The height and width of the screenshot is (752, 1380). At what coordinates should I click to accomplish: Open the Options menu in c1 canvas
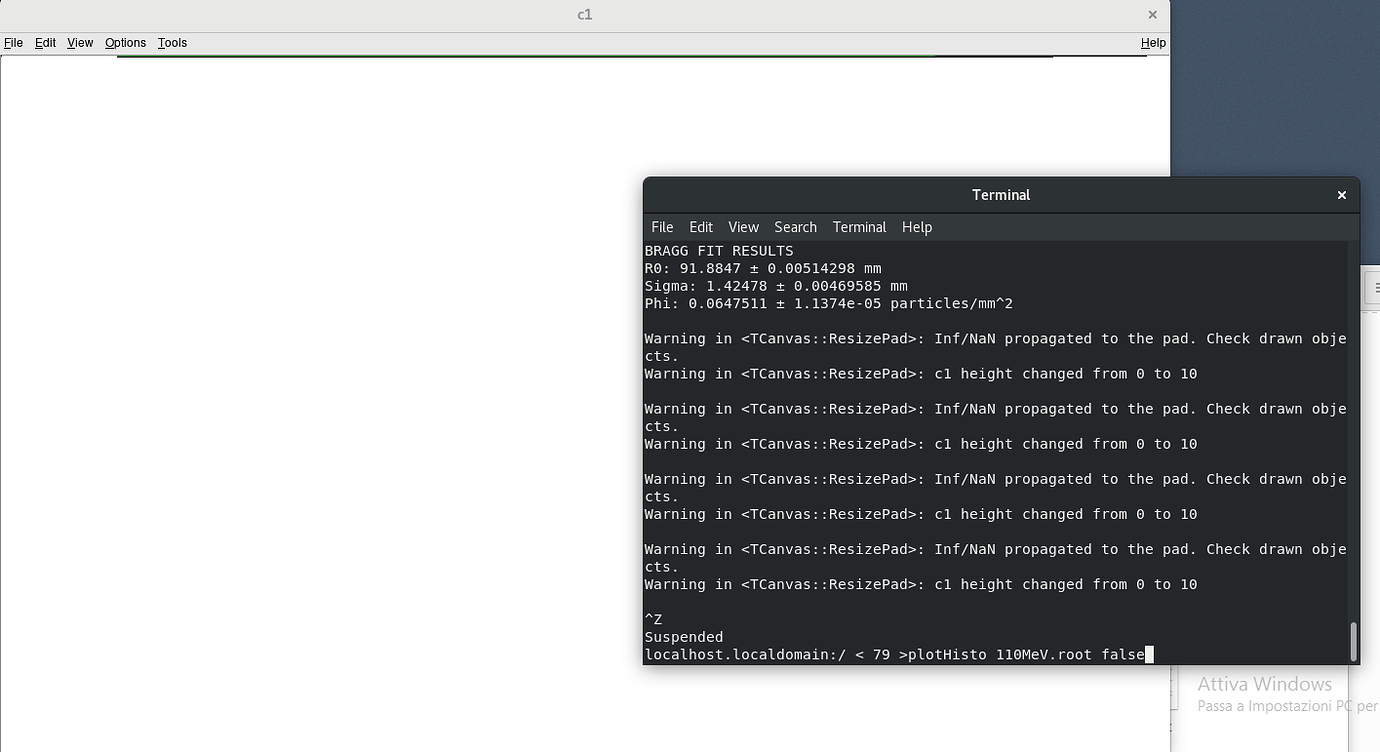point(125,43)
